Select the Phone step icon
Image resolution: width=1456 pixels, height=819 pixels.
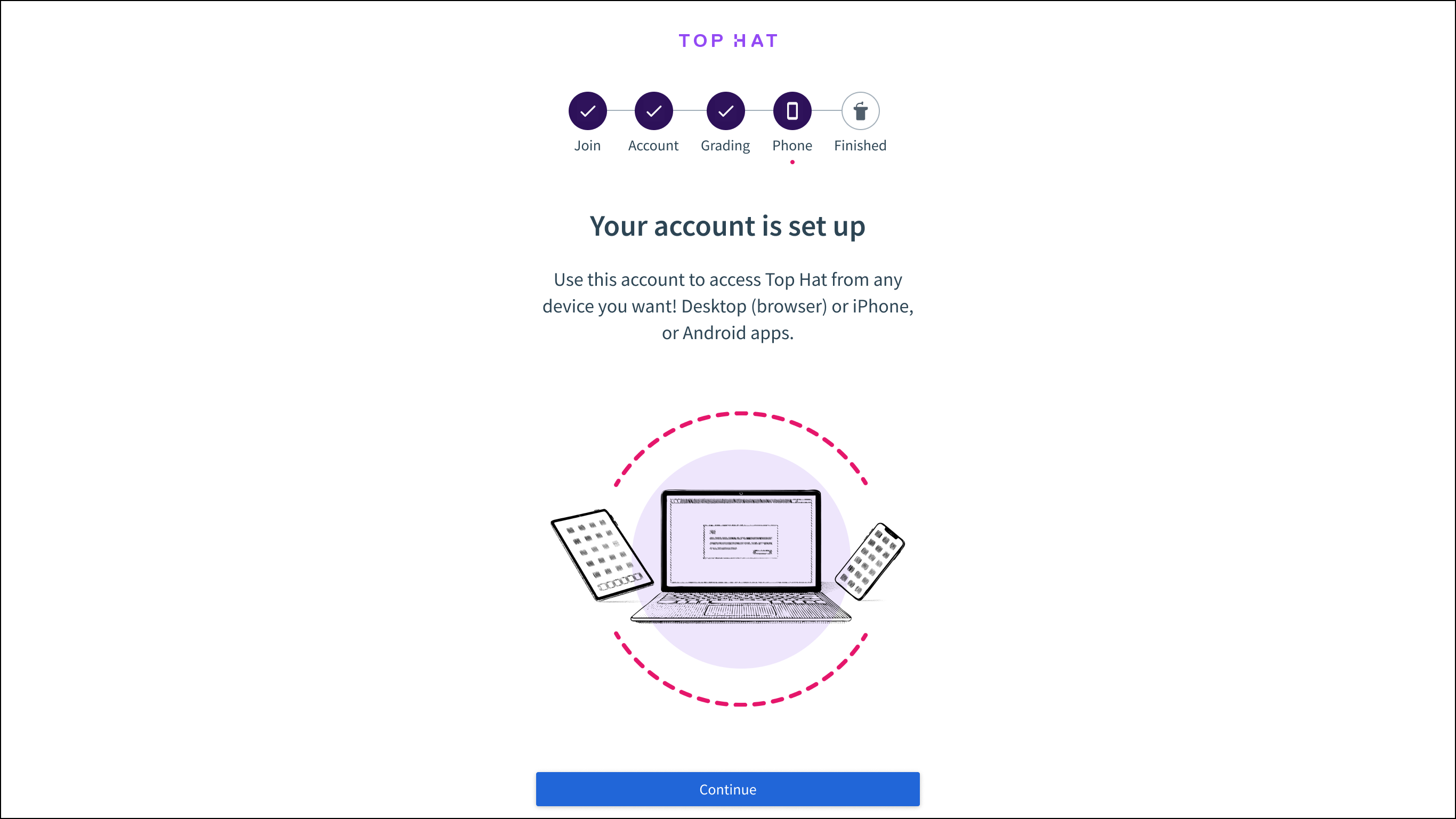(792, 111)
